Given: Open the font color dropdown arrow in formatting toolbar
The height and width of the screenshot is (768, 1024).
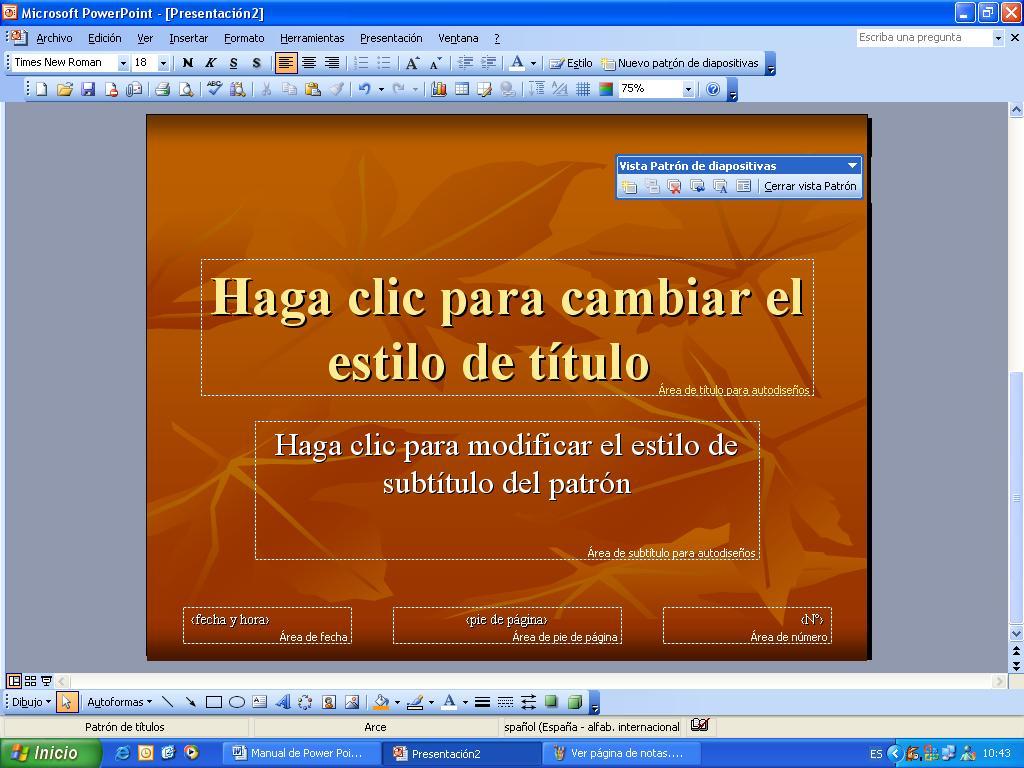Looking at the screenshot, I should [534, 63].
